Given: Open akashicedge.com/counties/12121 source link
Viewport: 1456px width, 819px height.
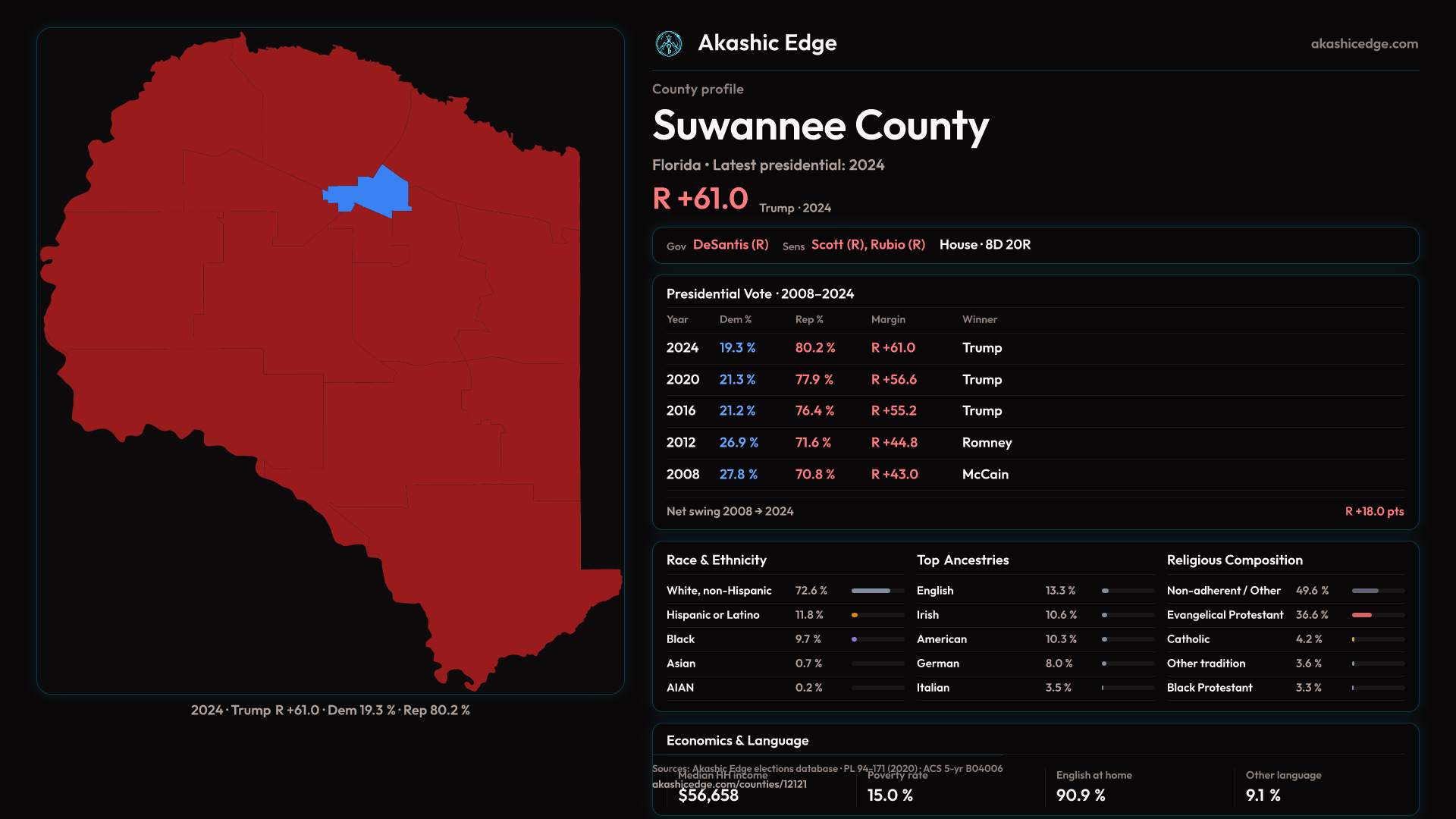Looking at the screenshot, I should pos(729,785).
